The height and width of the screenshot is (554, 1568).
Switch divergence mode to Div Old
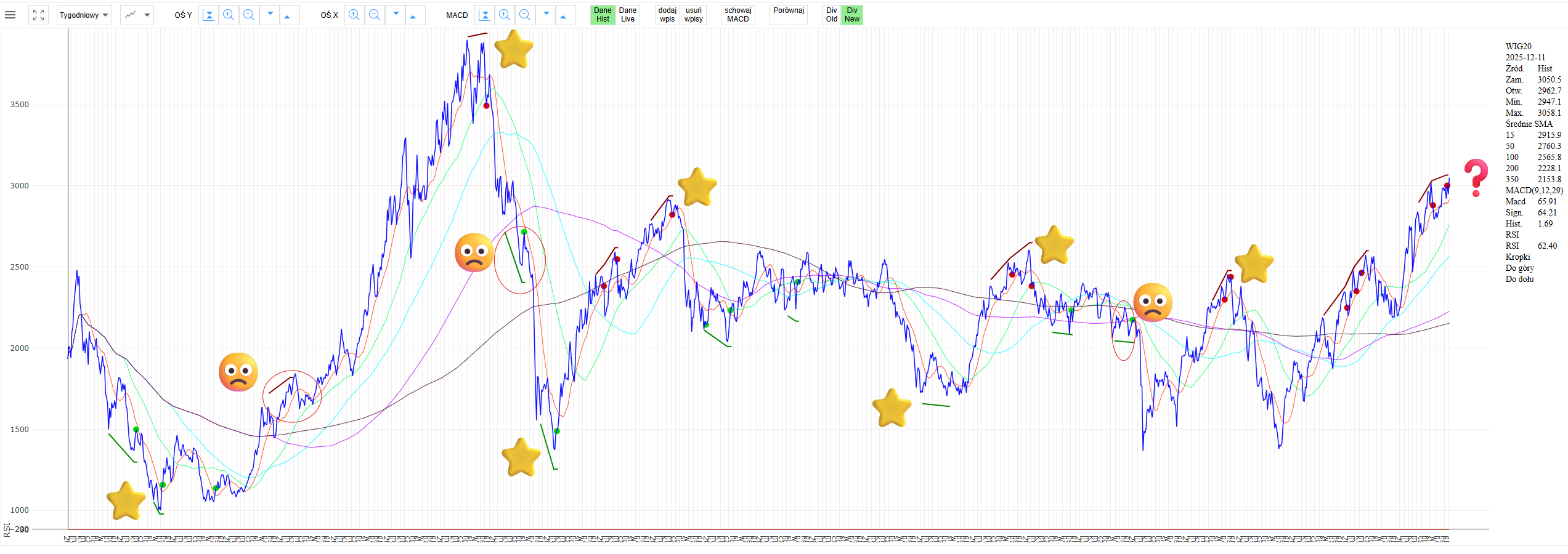pos(831,15)
